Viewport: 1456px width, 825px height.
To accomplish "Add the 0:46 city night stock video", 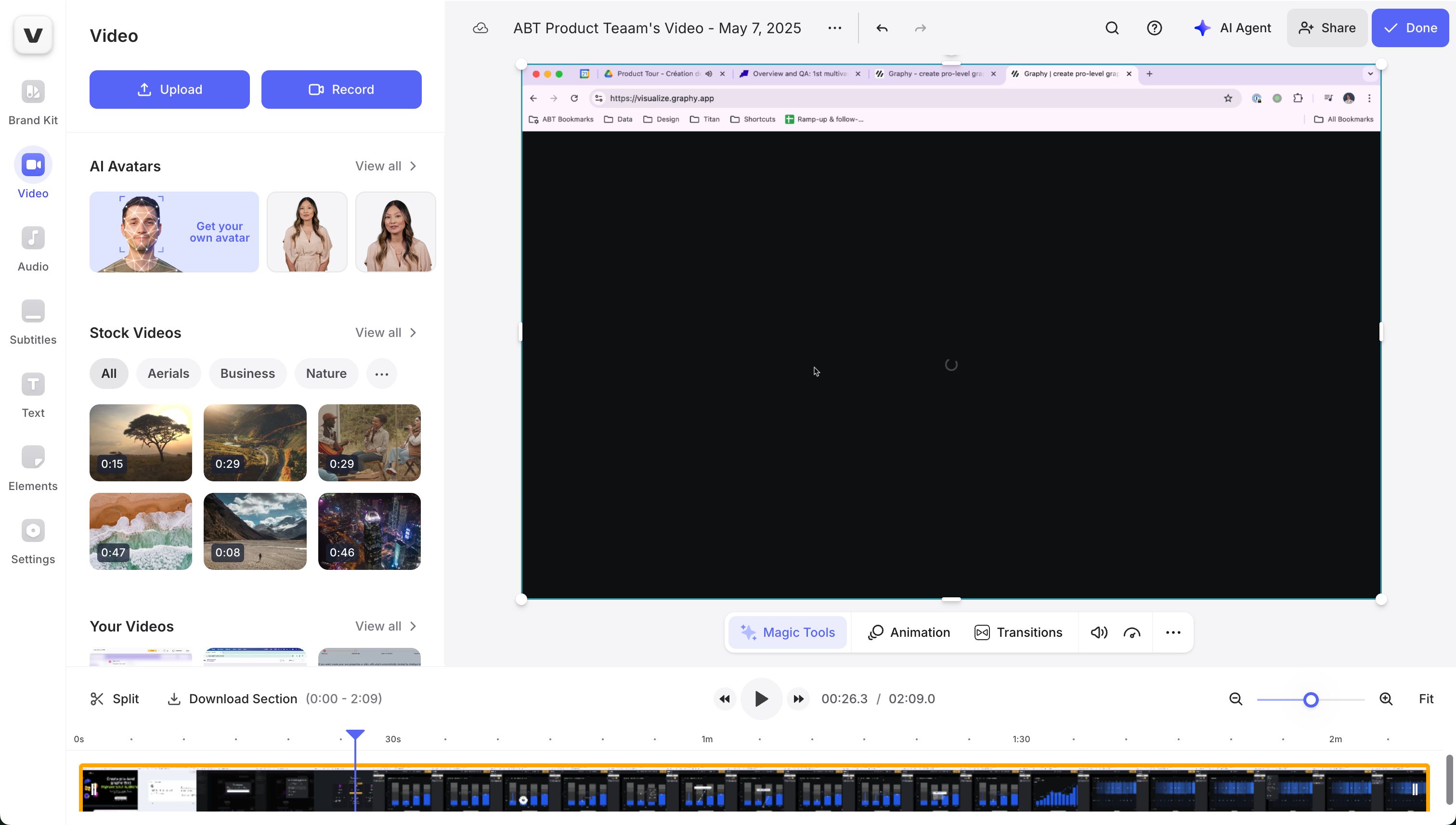I will click(369, 531).
